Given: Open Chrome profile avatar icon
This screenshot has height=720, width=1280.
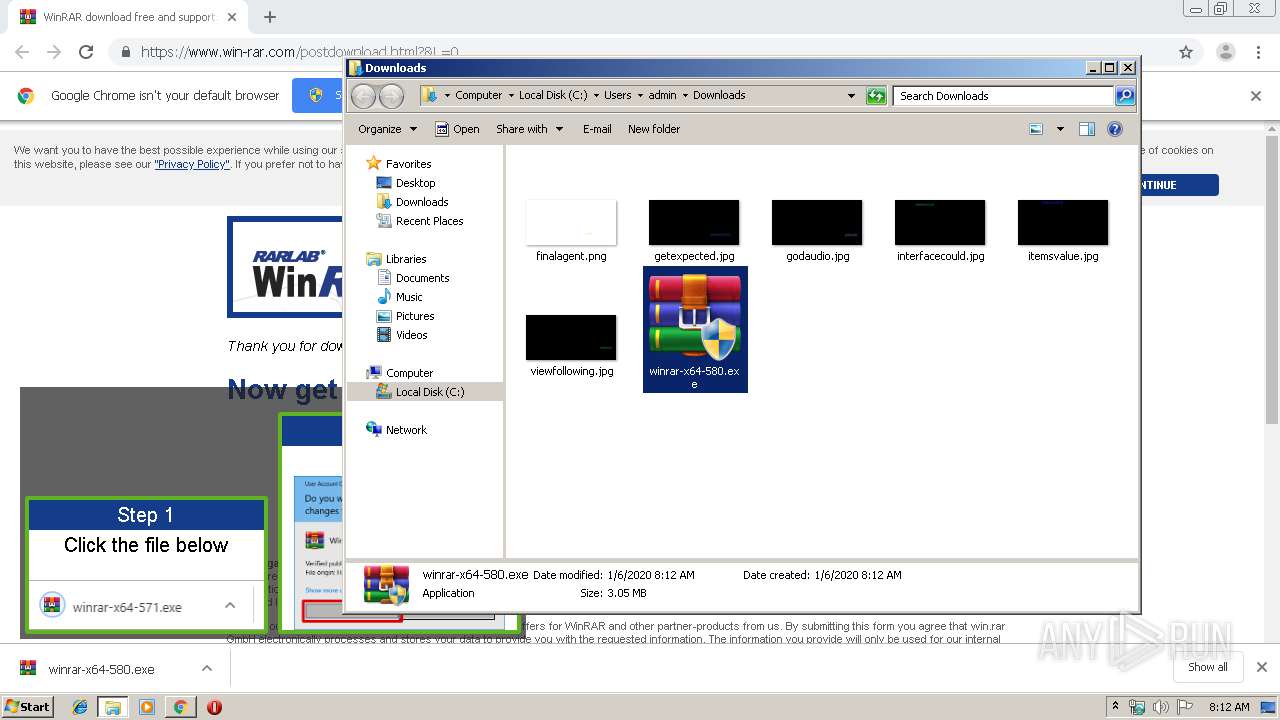Looking at the screenshot, I should click(1225, 52).
